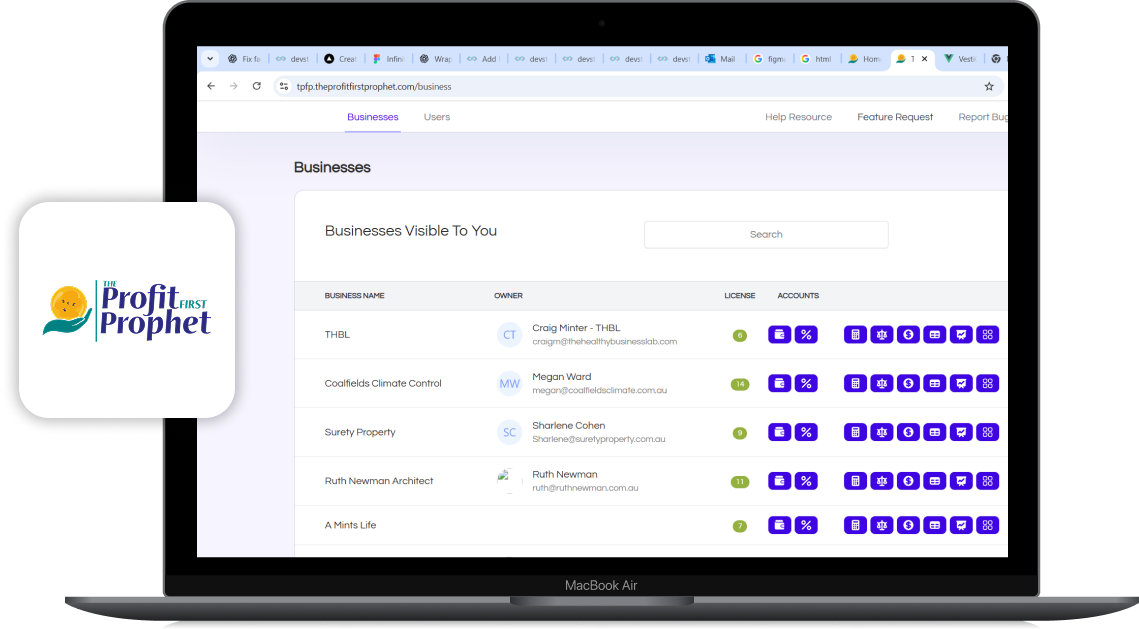This screenshot has height=629, width=1139.
Task: Open the Help Resource link
Action: pos(798,117)
